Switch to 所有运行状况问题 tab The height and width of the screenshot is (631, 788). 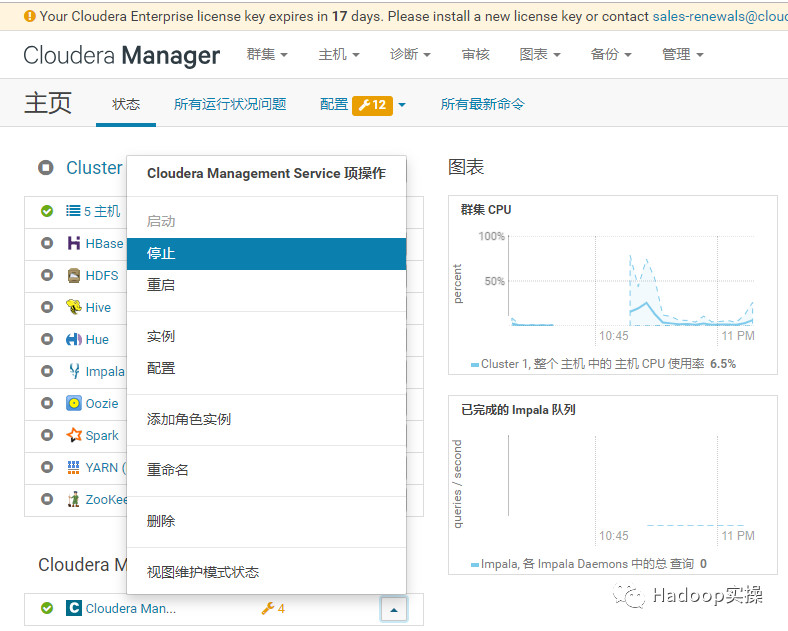tap(230, 104)
